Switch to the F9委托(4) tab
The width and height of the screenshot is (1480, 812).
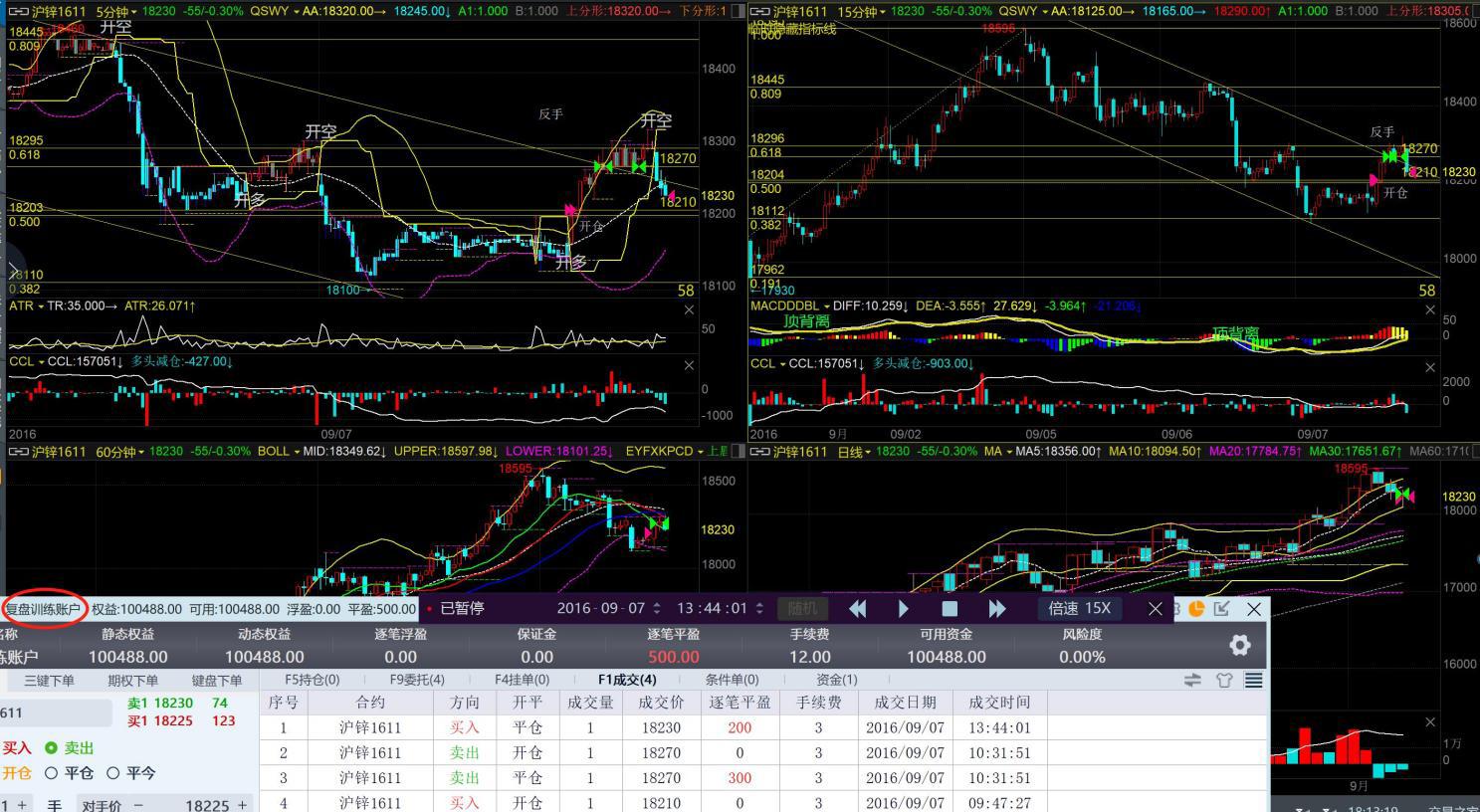[417, 680]
